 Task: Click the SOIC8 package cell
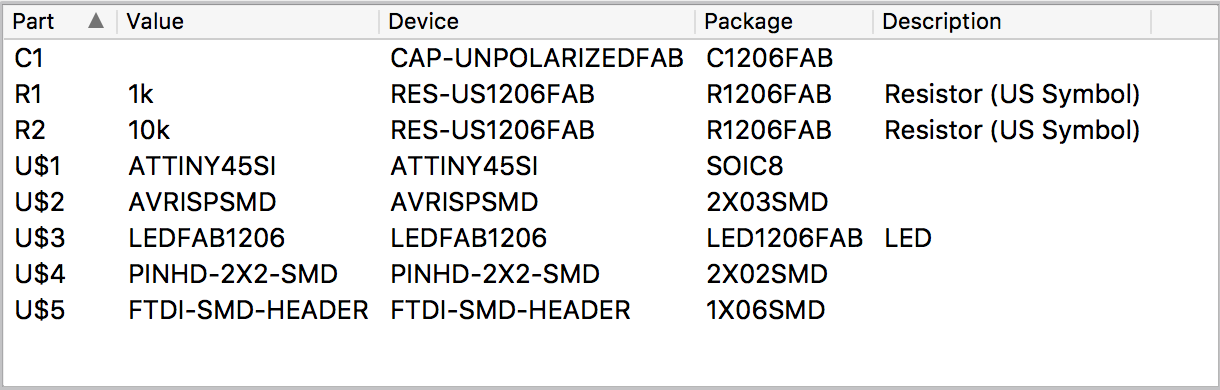tap(744, 167)
